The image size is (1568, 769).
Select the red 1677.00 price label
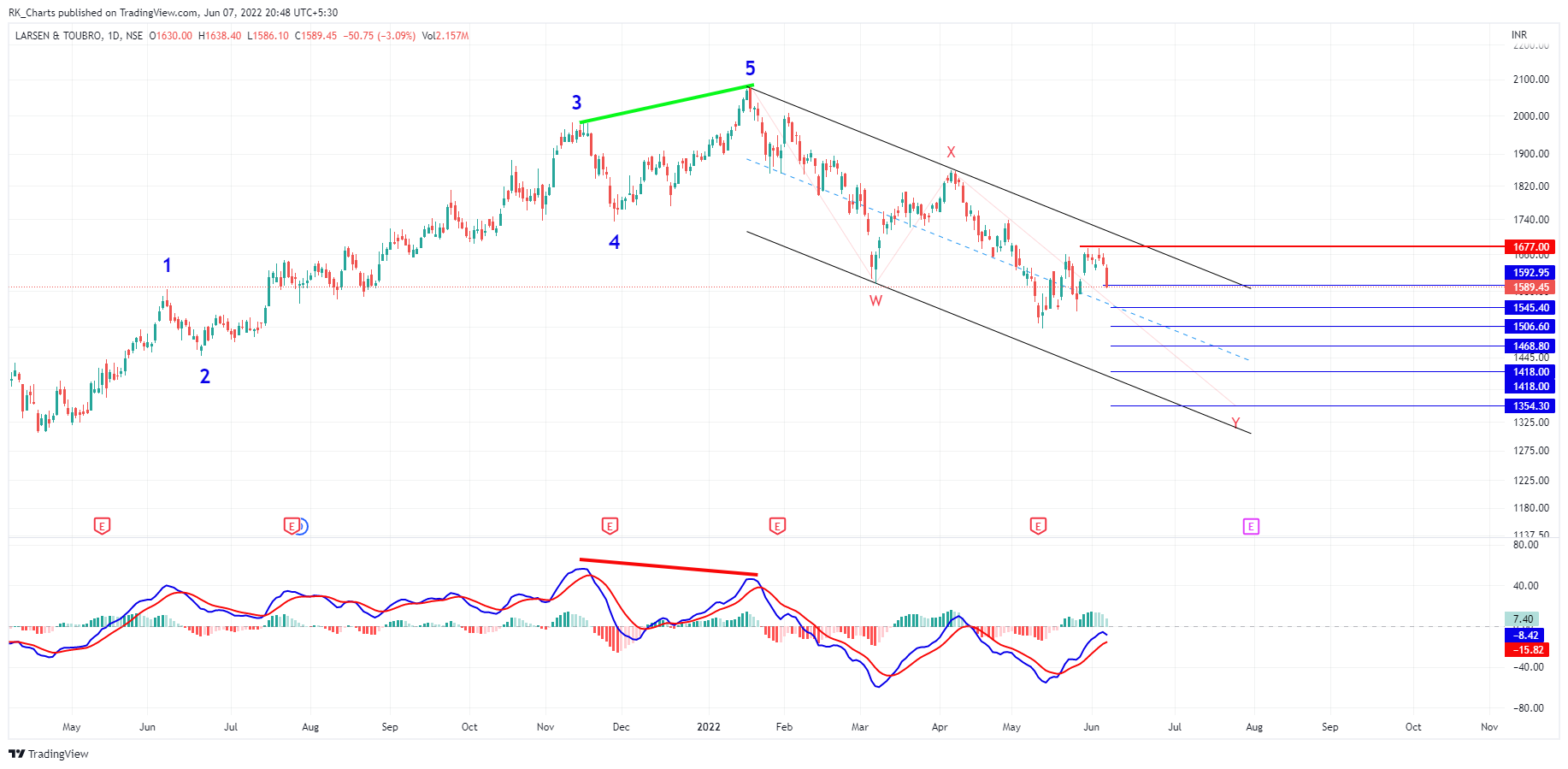[x=1530, y=247]
